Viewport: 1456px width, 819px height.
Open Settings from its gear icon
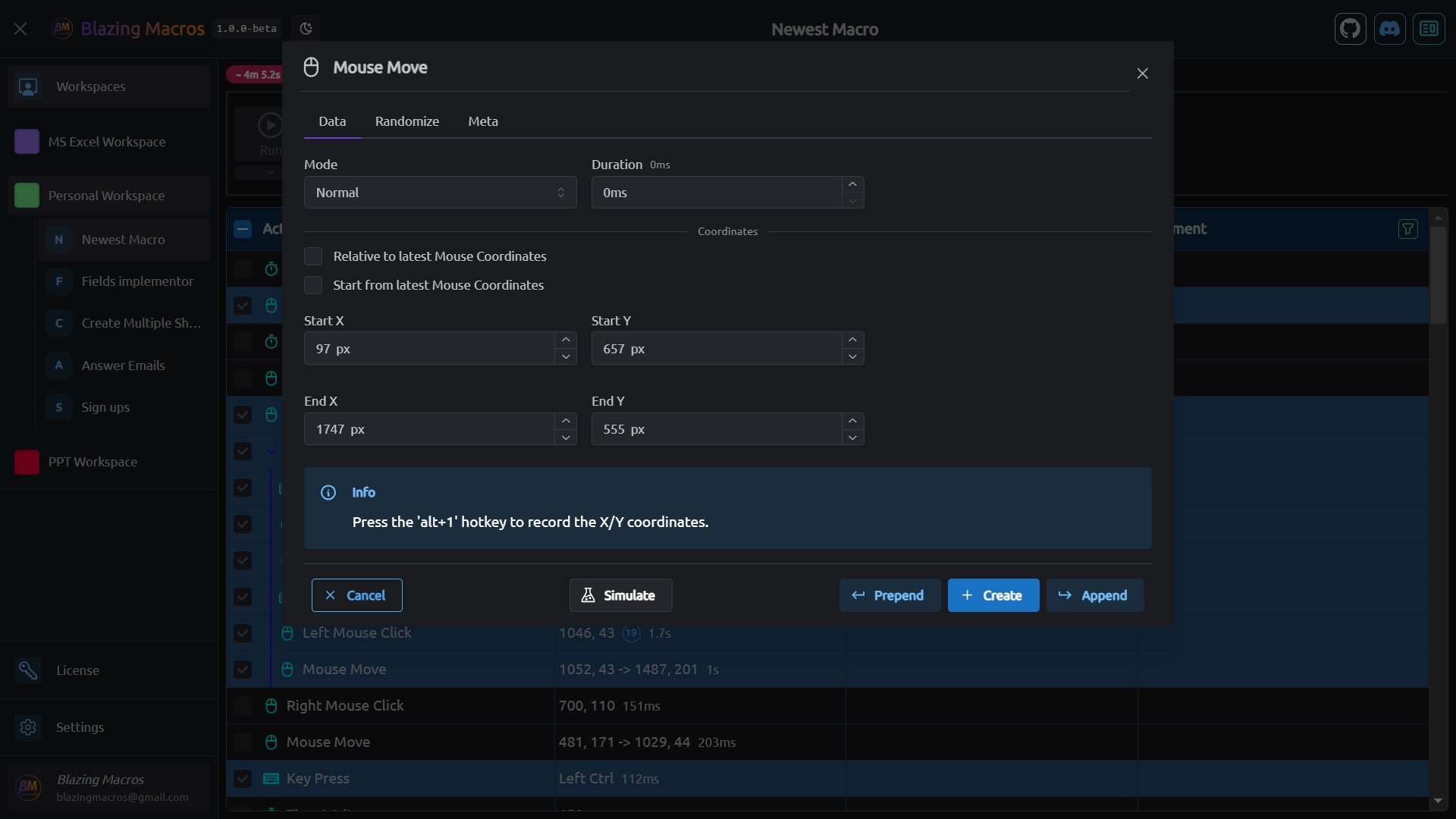pos(28,727)
